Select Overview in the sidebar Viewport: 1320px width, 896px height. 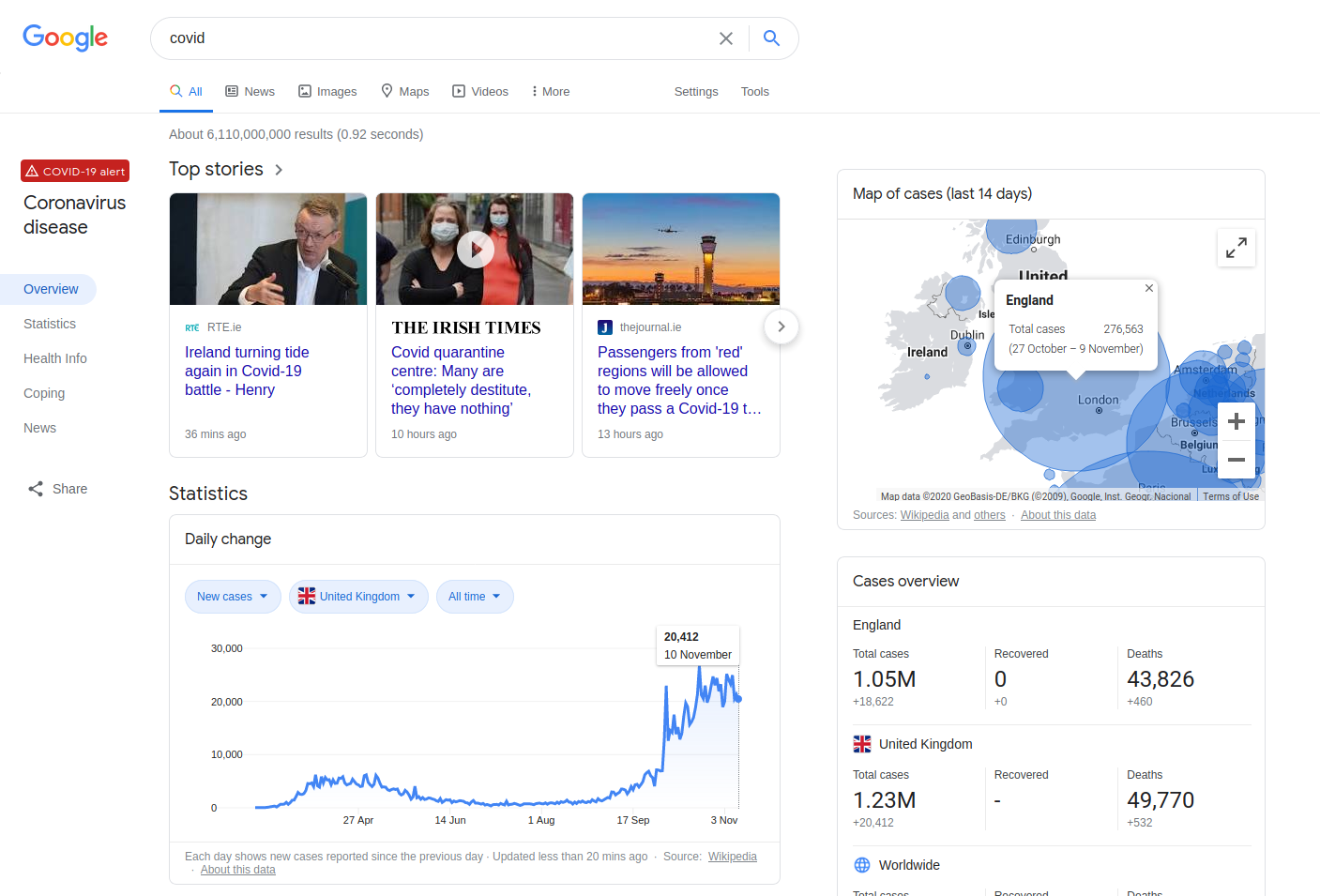(x=48, y=289)
